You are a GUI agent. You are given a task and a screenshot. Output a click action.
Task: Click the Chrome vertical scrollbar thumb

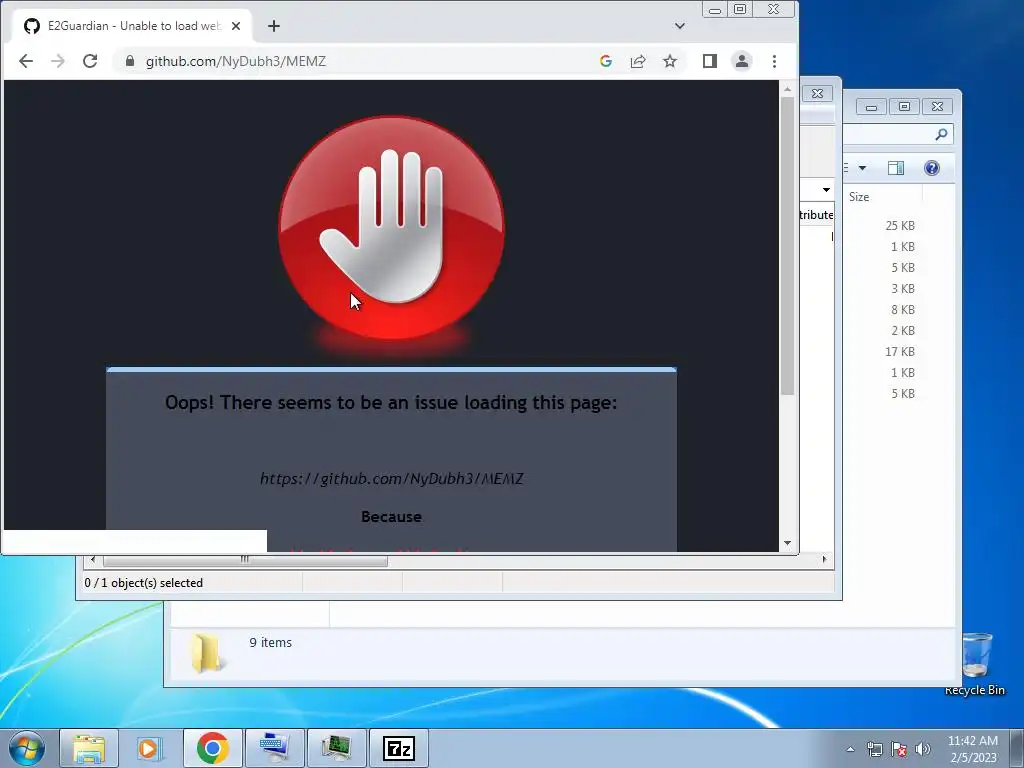coord(788,245)
